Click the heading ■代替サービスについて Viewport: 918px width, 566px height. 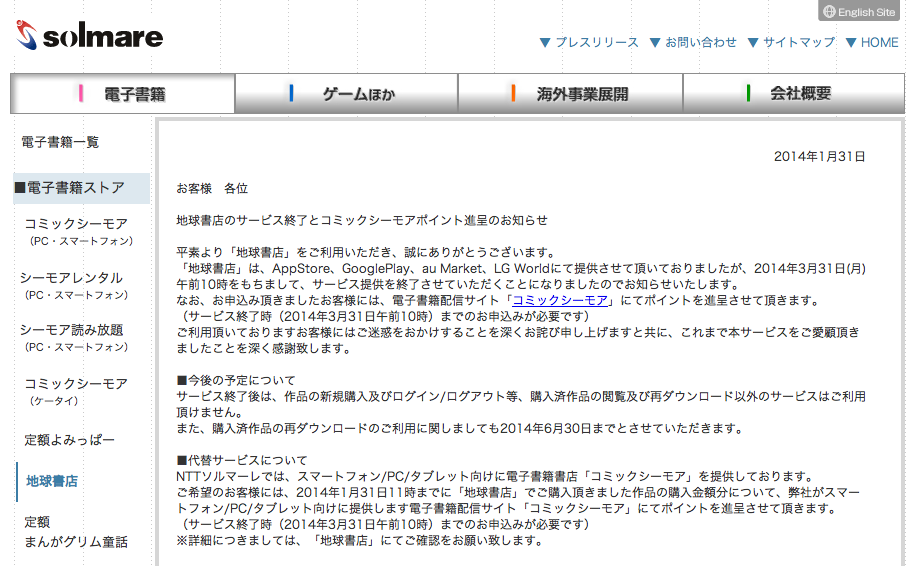[242, 460]
